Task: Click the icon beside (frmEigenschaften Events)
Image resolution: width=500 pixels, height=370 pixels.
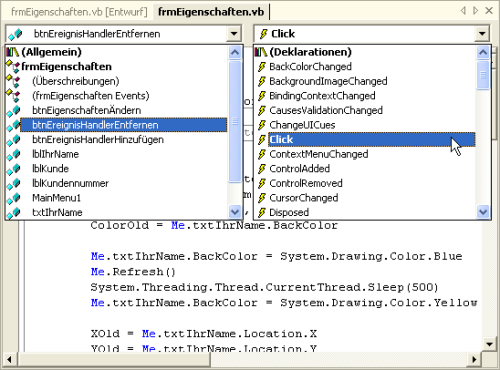Action: click(13, 96)
